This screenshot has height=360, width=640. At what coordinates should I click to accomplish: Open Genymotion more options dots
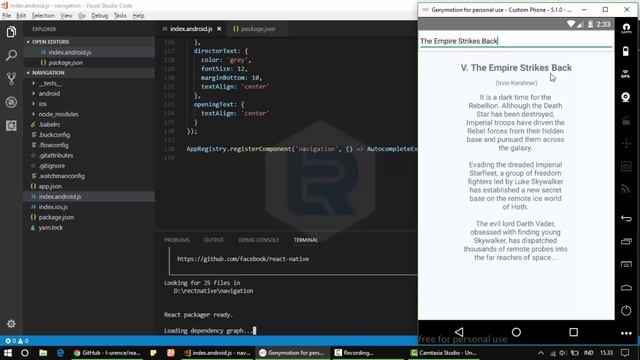click(x=626, y=333)
